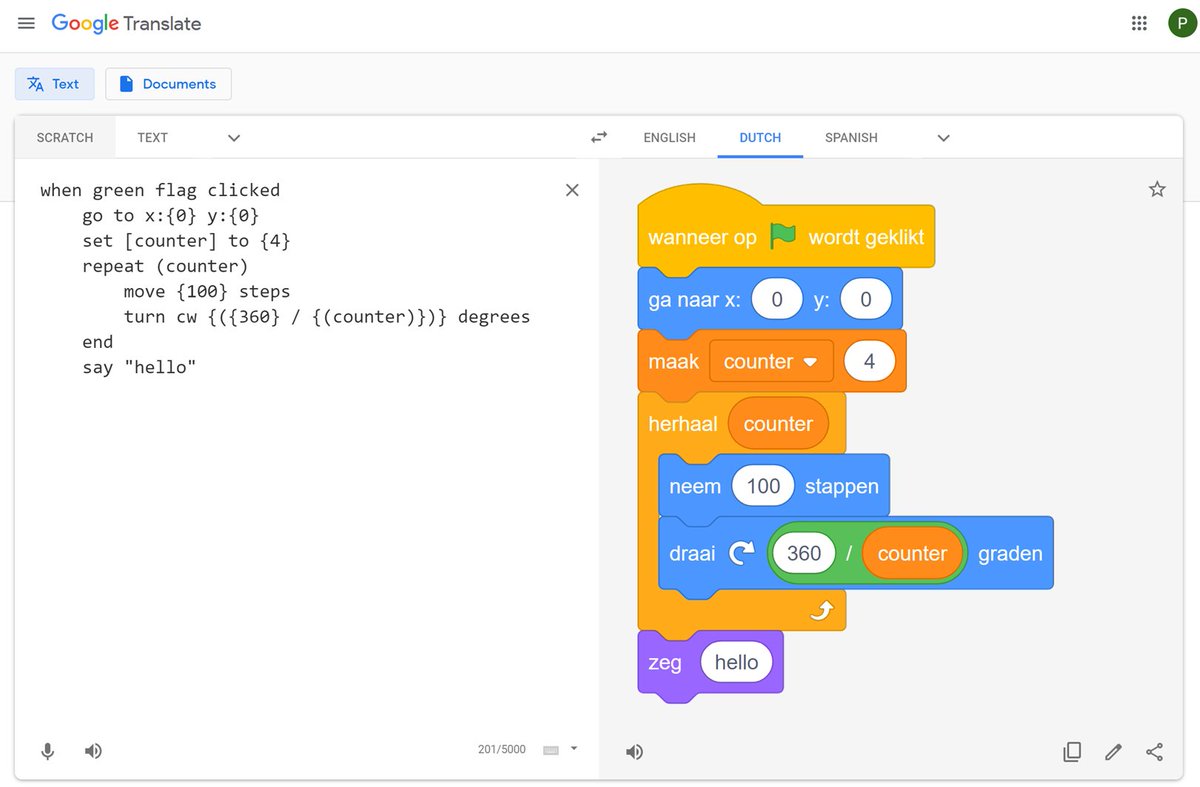Image resolution: width=1200 pixels, height=787 pixels.
Task: Click the 'wanneer op' hat block text
Action: click(x=702, y=238)
